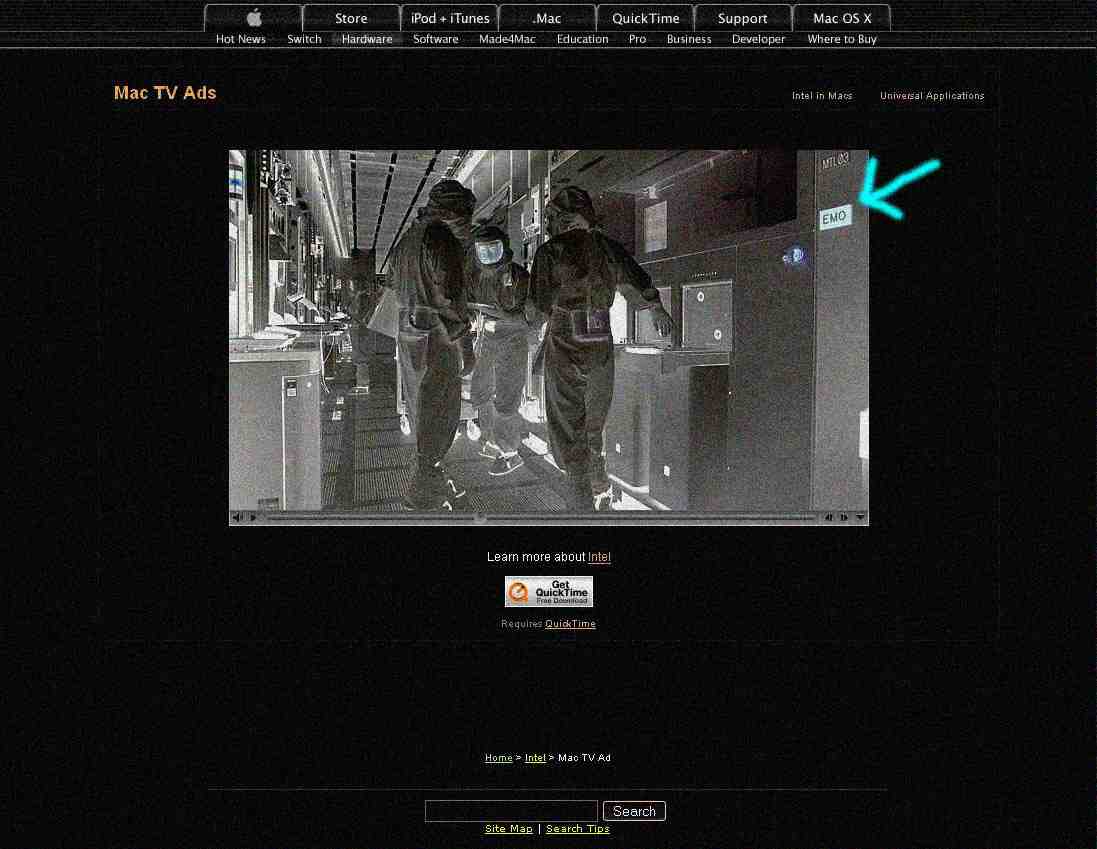The width and height of the screenshot is (1097, 849).
Task: Click the movie playhead on the scrubber
Action: pyautogui.click(x=480, y=518)
